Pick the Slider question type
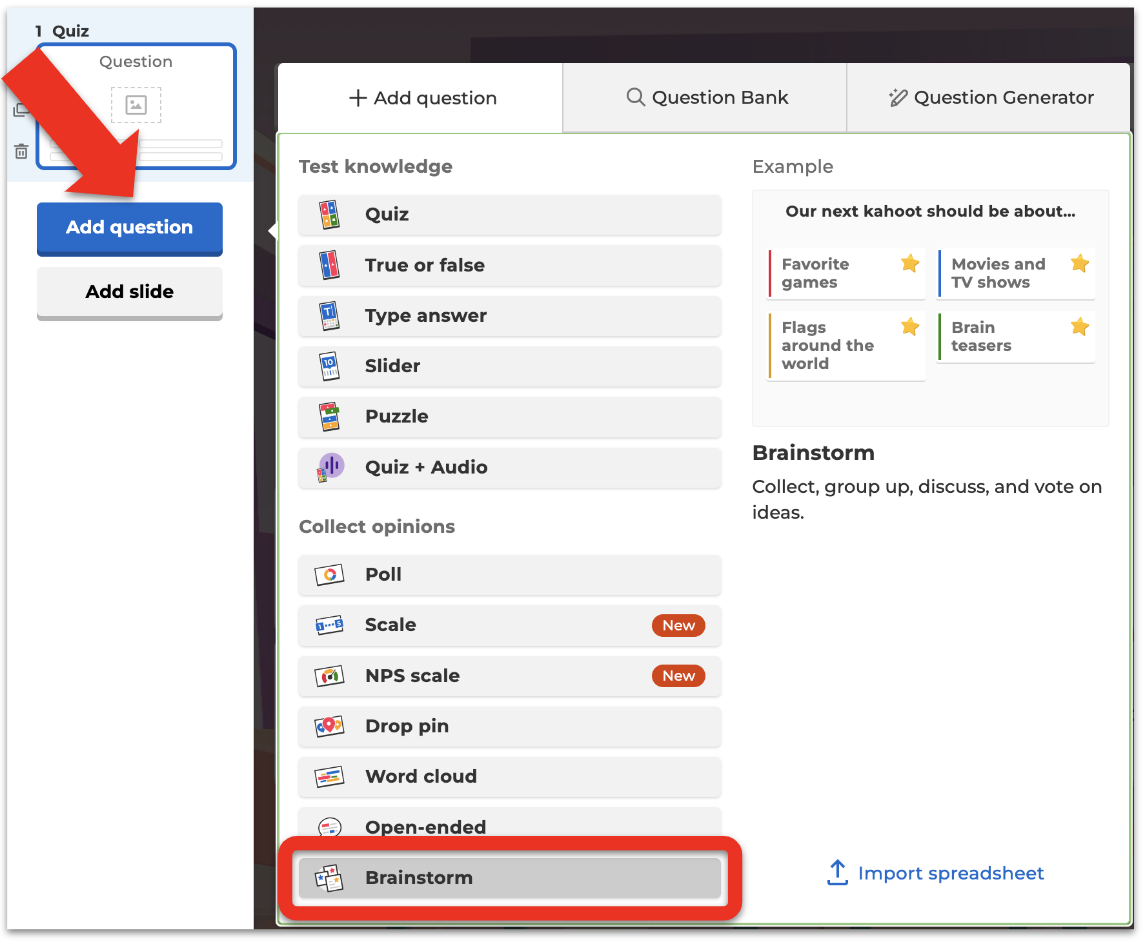Screen dimensions: 1144x942 click(510, 366)
